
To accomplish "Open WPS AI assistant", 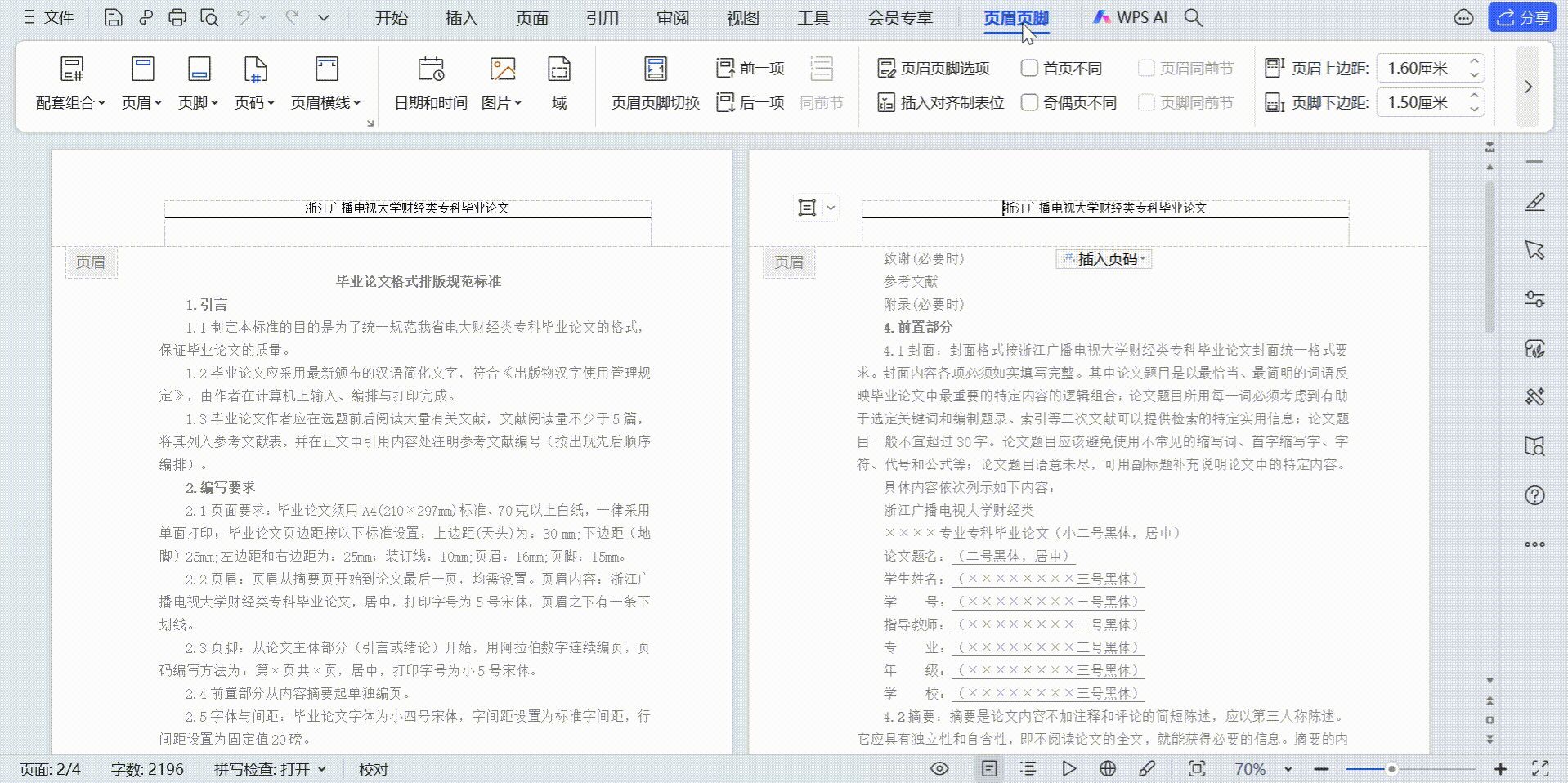I will [x=1131, y=17].
